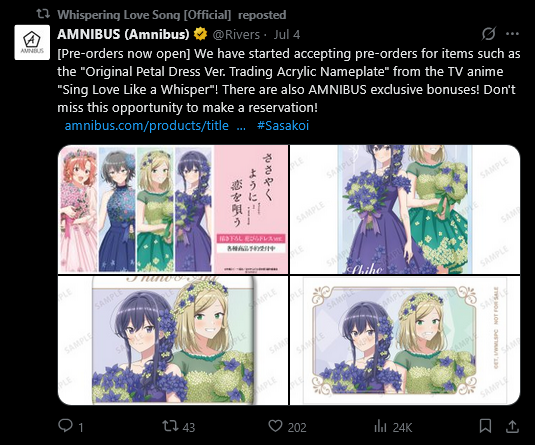This screenshot has width=535, height=445.
Task: Open the three-dot more options menu
Action: 512,34
